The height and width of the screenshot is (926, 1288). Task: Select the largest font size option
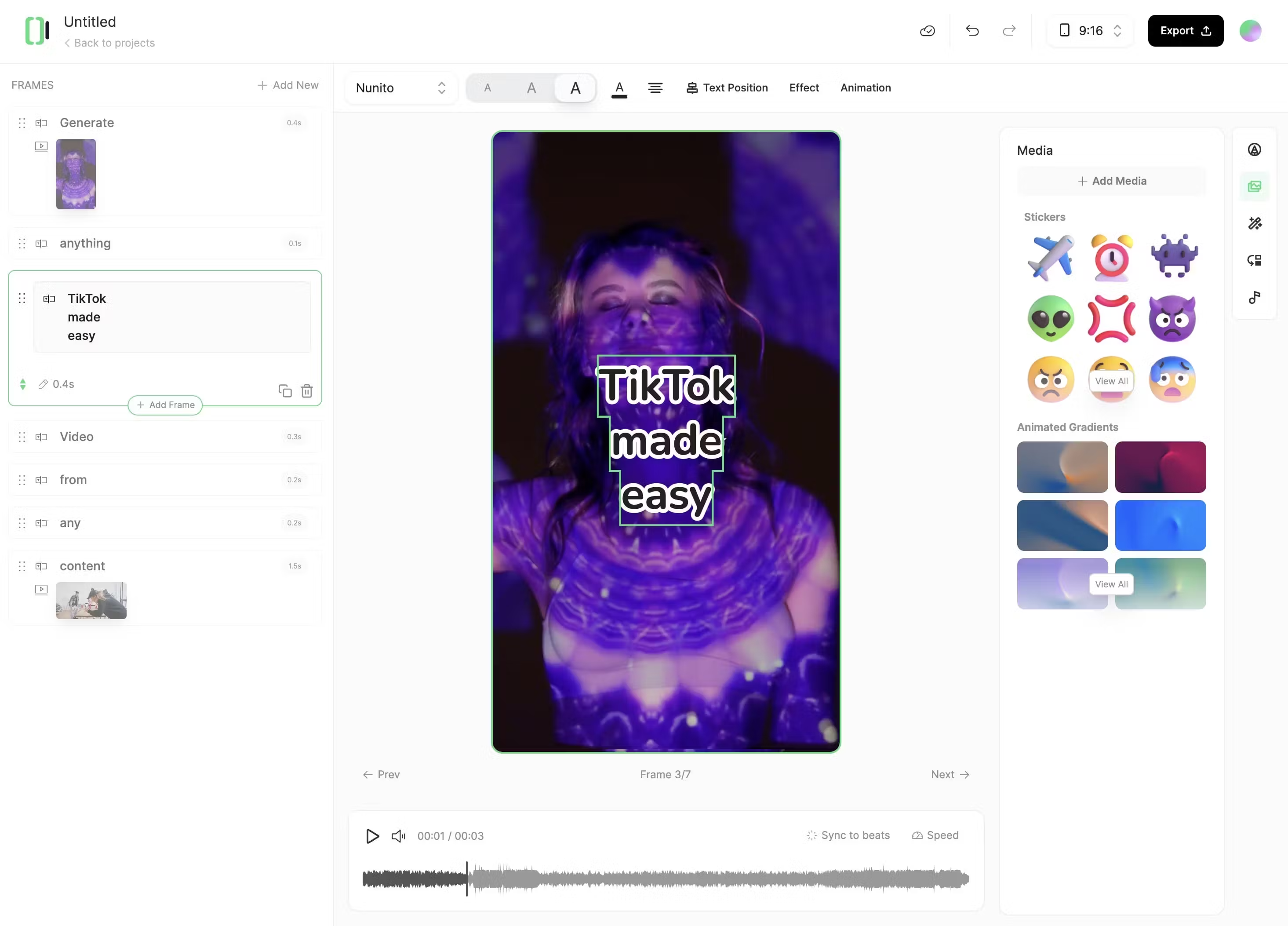click(x=575, y=88)
